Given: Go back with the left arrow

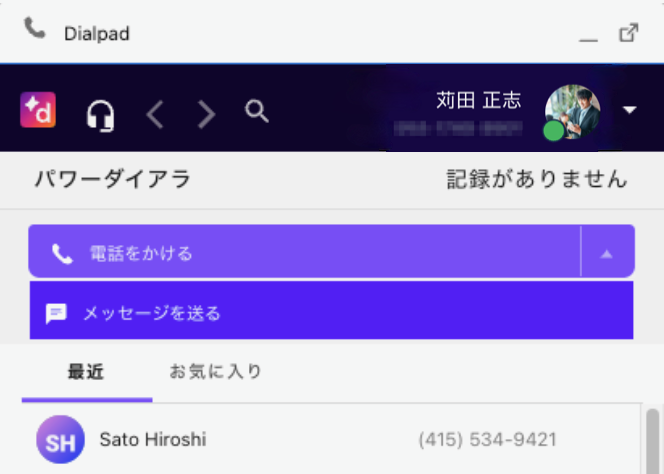Looking at the screenshot, I should [155, 114].
